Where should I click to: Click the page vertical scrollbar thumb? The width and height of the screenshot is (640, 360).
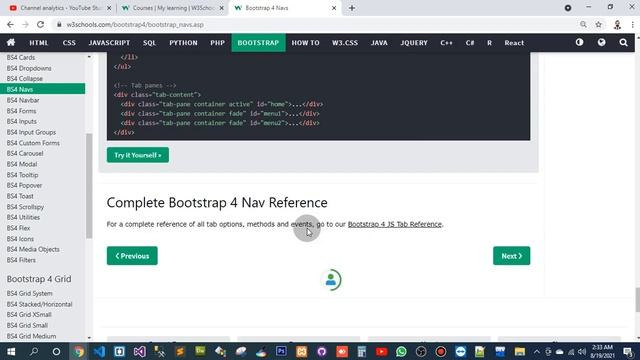click(x=637, y=300)
